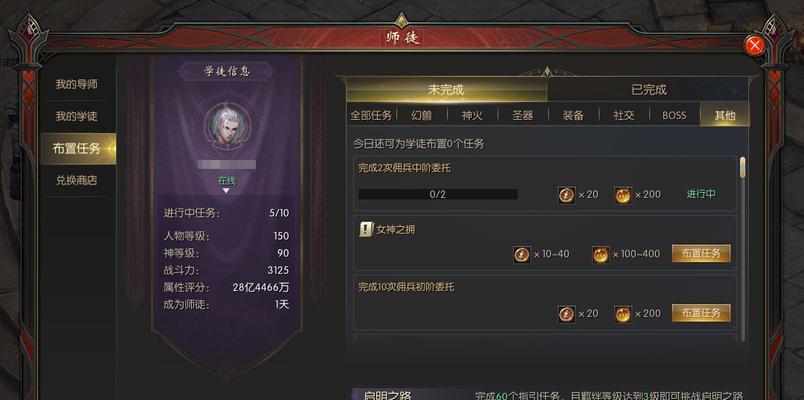Click the ×10~40 reward icon for 女神之拥
The height and width of the screenshot is (400, 804).
coord(521,255)
